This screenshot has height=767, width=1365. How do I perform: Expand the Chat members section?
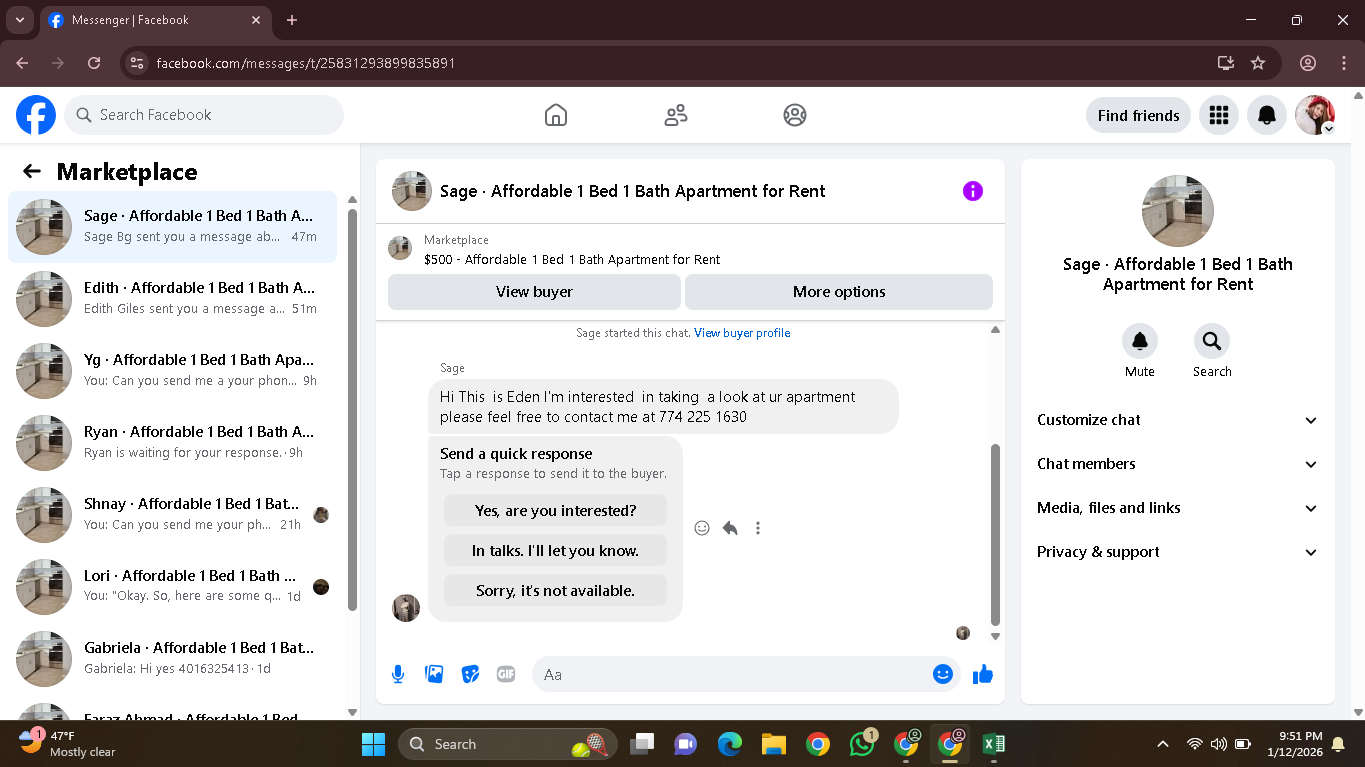[x=1178, y=464]
